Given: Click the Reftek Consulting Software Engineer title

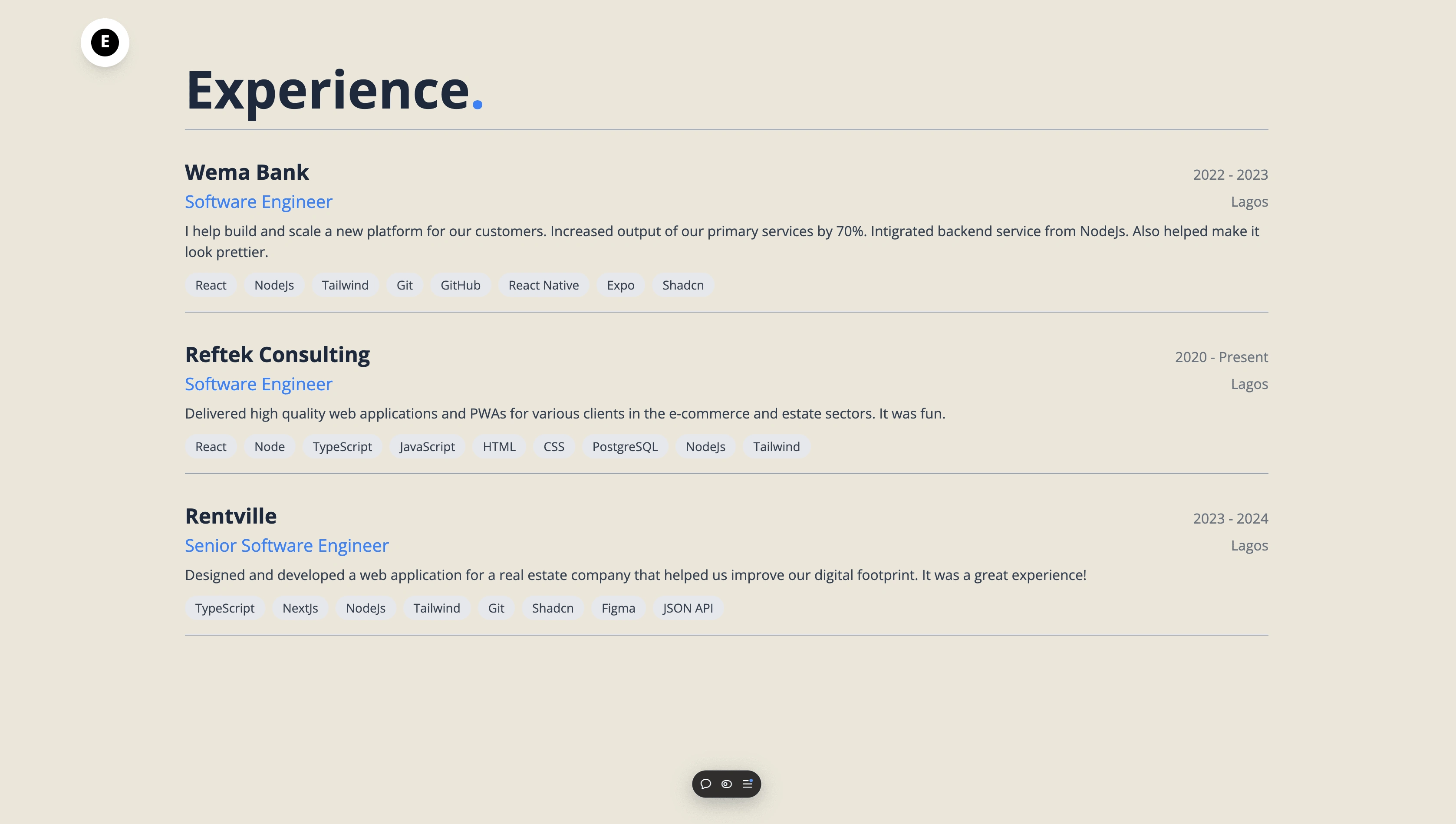Looking at the screenshot, I should 259,384.
